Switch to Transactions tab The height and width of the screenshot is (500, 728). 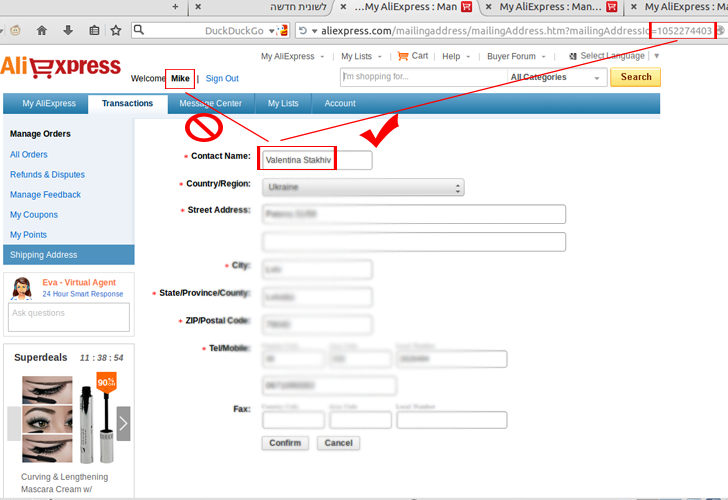(x=128, y=104)
